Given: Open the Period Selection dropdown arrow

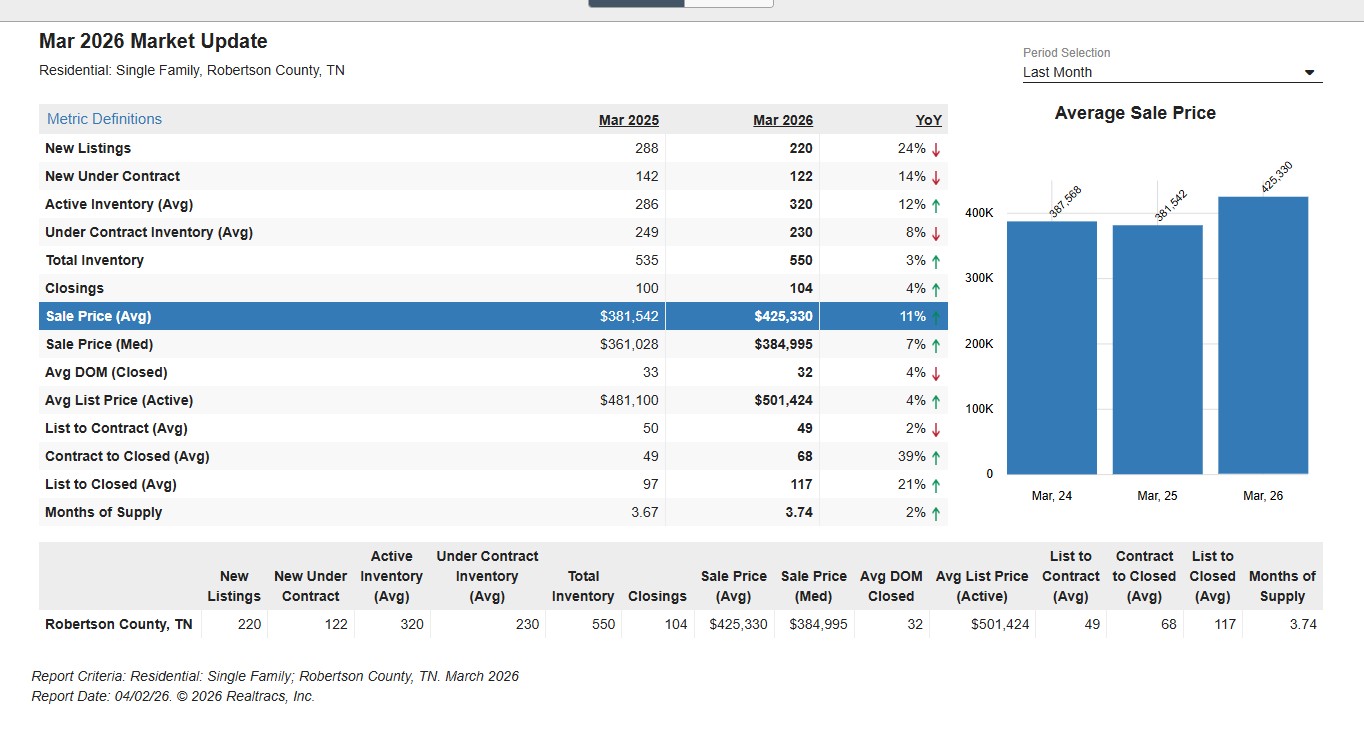Looking at the screenshot, I should pyautogui.click(x=1310, y=73).
